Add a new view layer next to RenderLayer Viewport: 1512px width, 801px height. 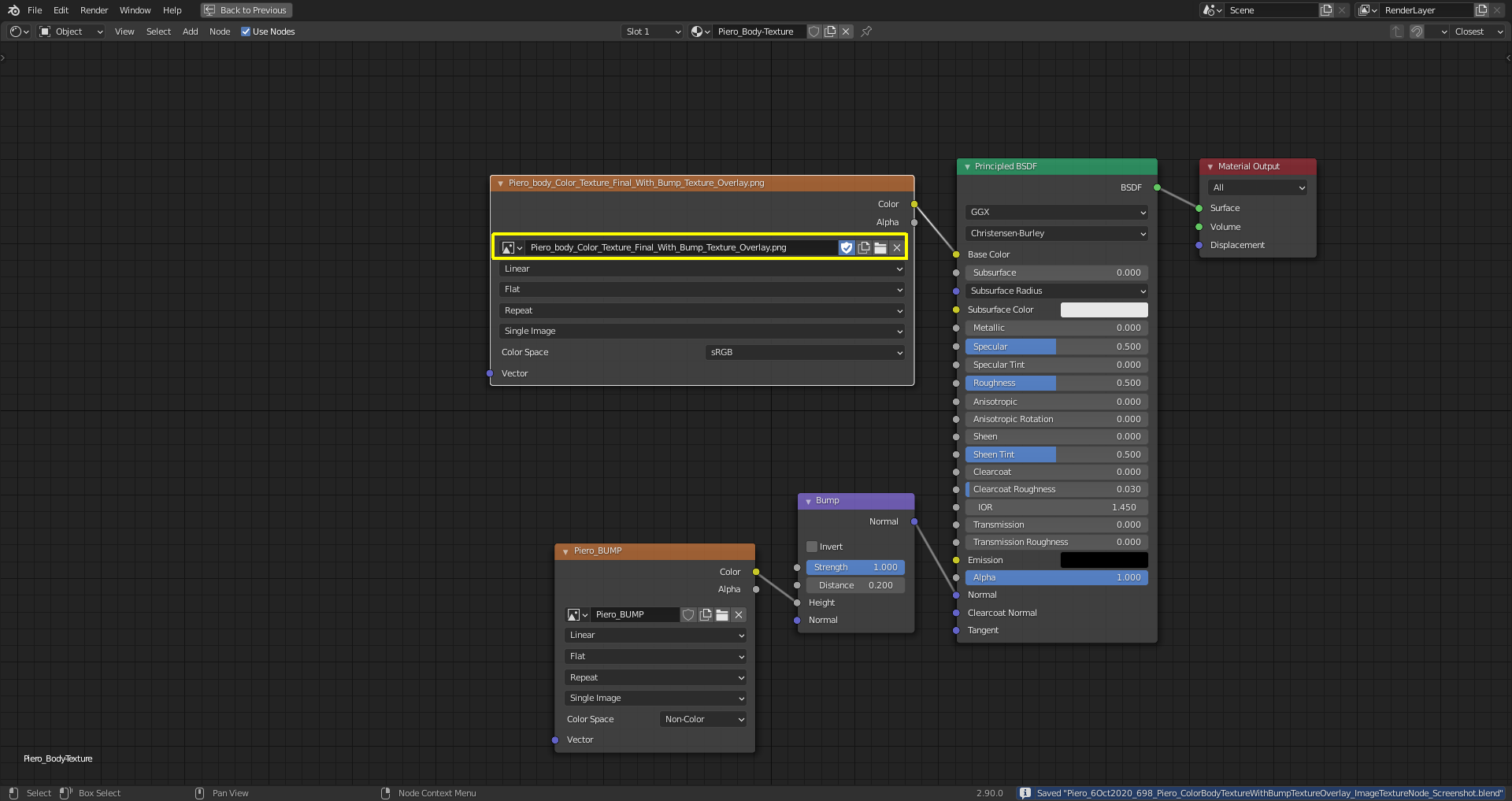click(1481, 10)
